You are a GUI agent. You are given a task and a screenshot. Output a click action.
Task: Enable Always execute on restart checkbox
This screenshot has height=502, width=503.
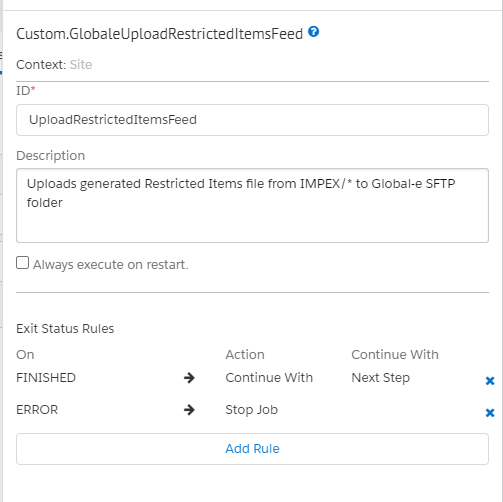pos(22,263)
